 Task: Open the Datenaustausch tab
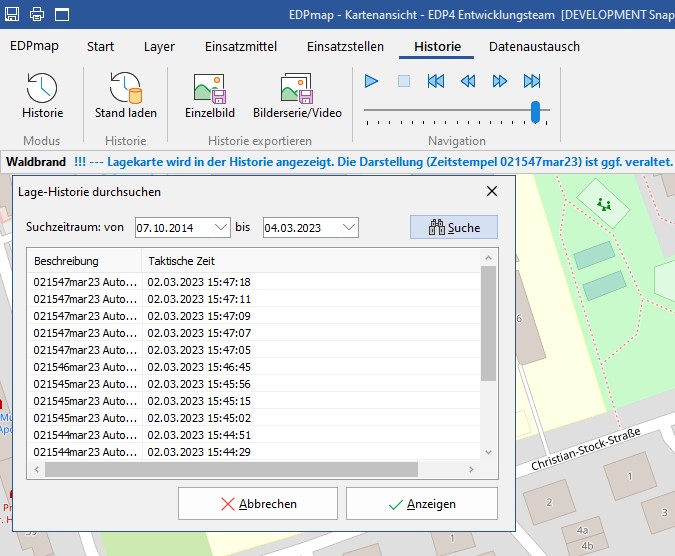pos(534,47)
